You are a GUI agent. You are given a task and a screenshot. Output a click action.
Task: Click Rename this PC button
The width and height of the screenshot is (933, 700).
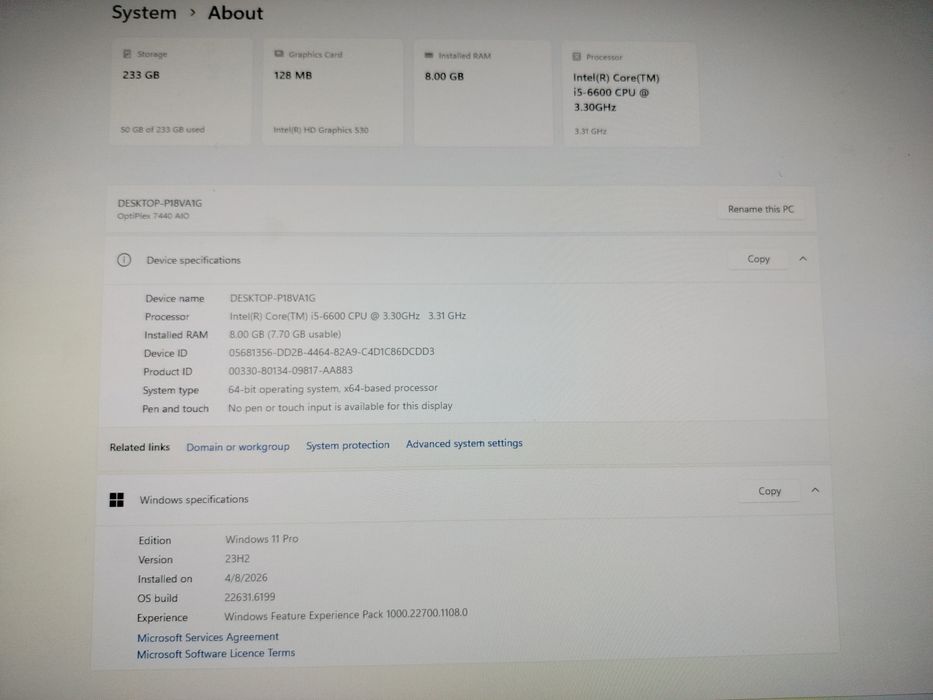tap(761, 209)
